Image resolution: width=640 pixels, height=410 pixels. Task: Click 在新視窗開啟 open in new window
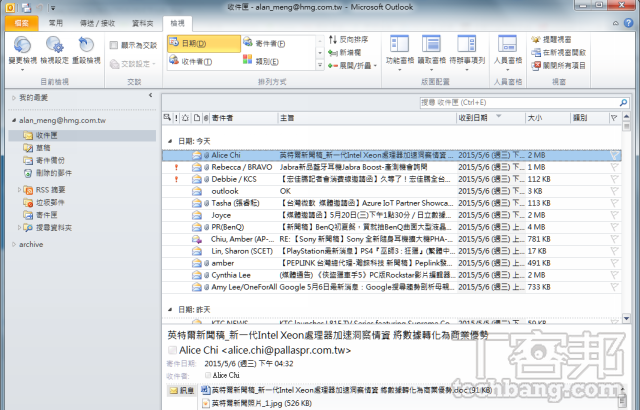tap(558, 52)
